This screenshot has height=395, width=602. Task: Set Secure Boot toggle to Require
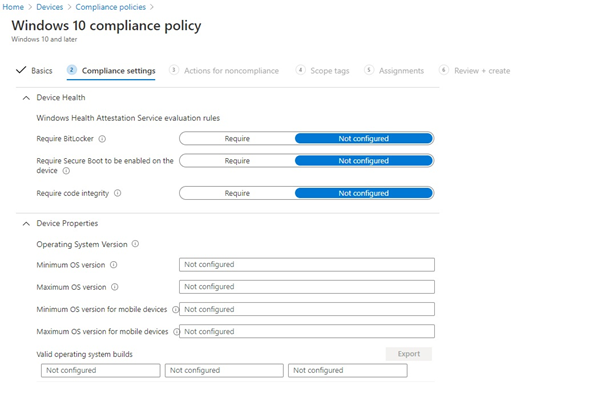237,161
